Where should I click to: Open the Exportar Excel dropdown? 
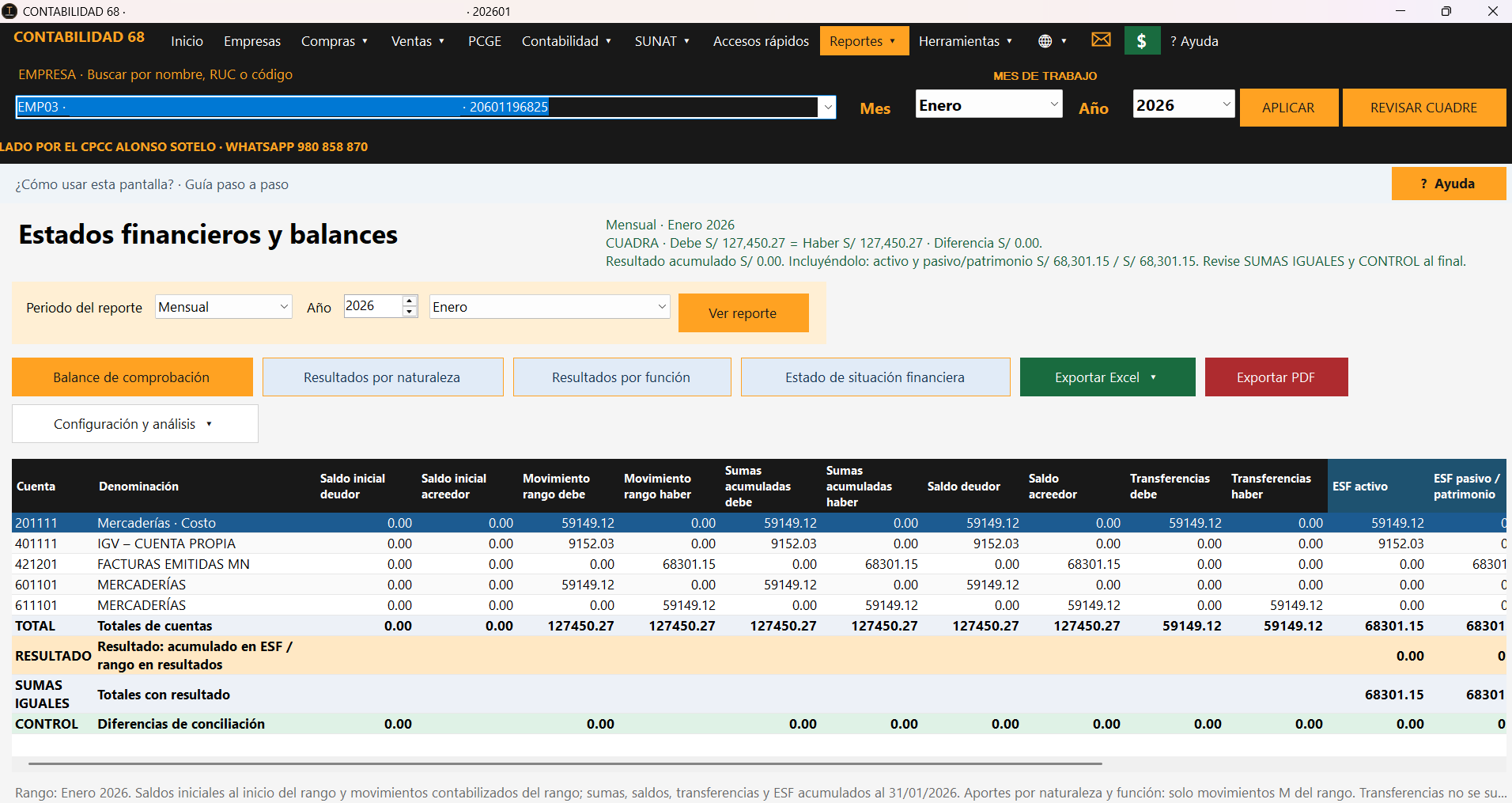click(1107, 377)
